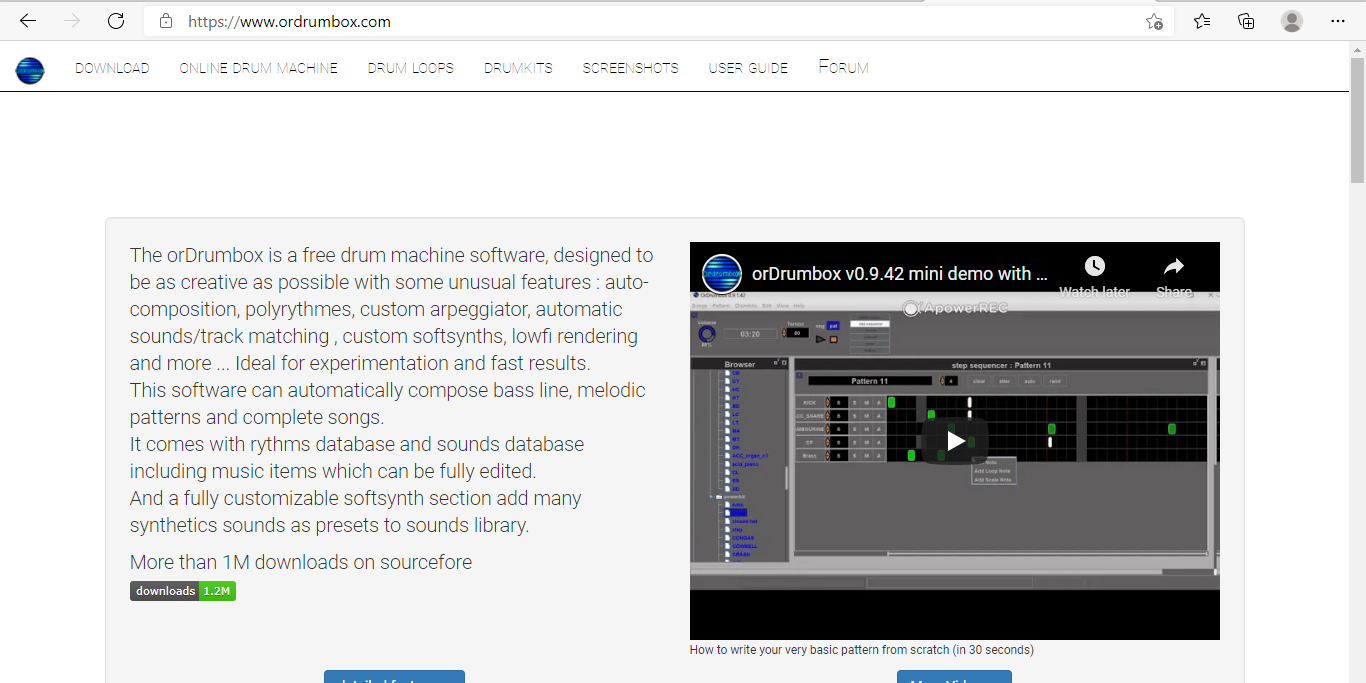1366x683 pixels.
Task: Open the DRUMKITS navigation link
Action: tap(518, 68)
